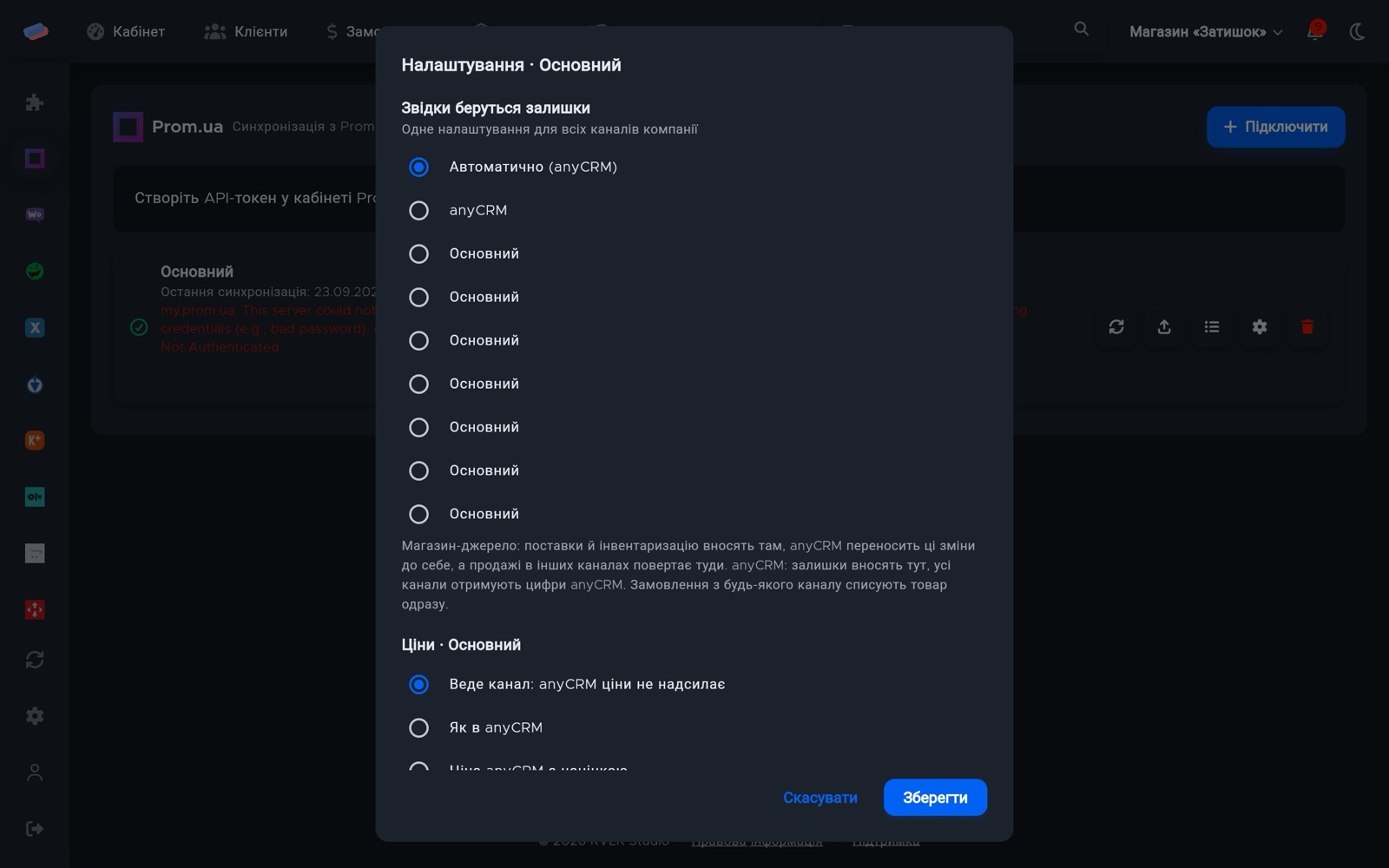The width and height of the screenshot is (1389, 868).
Task: Open the gray shopping-cart channel icon in sidebar
Action: [x=35, y=553]
